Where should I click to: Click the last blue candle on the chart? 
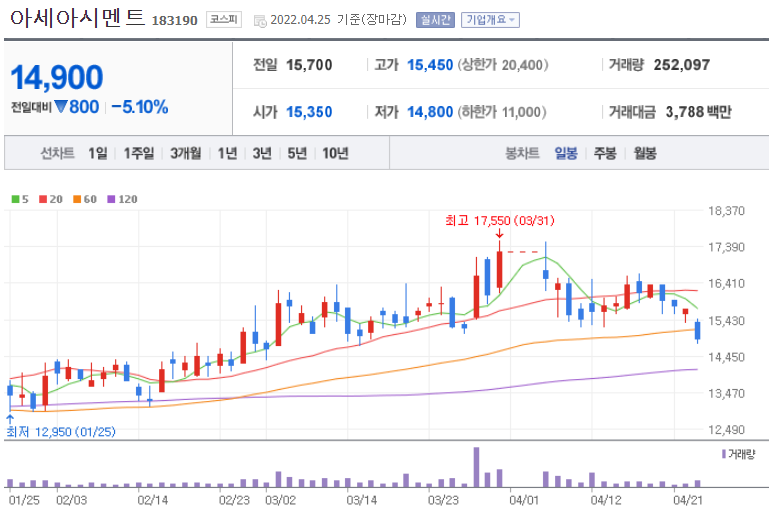click(x=697, y=330)
